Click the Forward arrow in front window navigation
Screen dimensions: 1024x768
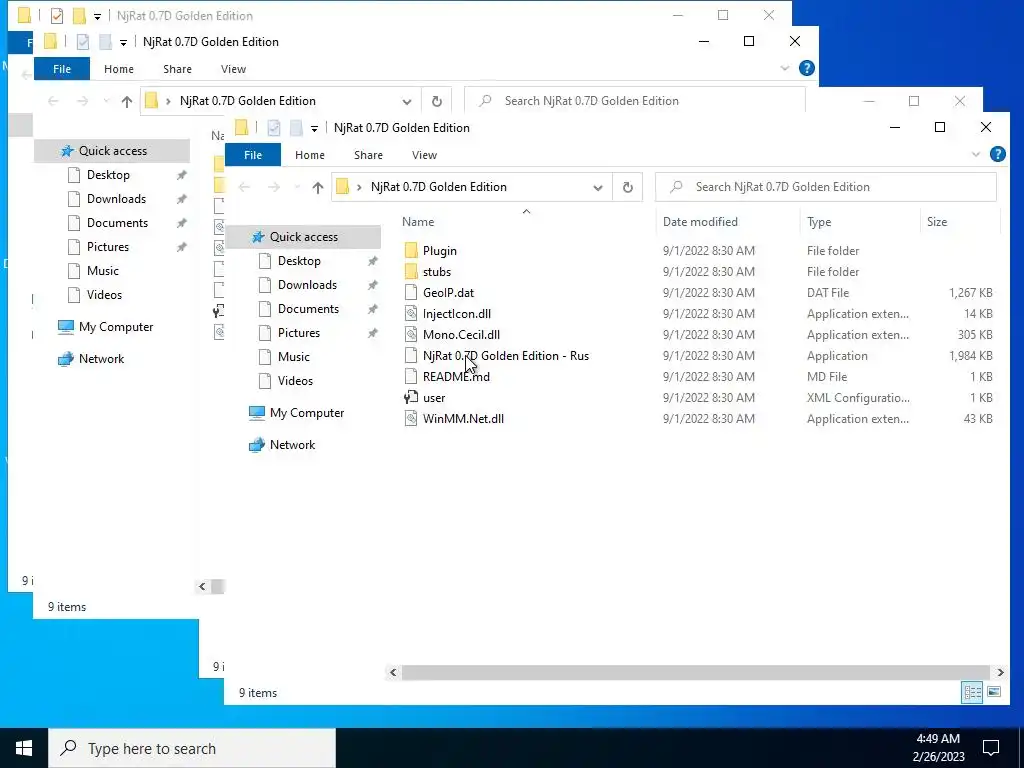[274, 187]
